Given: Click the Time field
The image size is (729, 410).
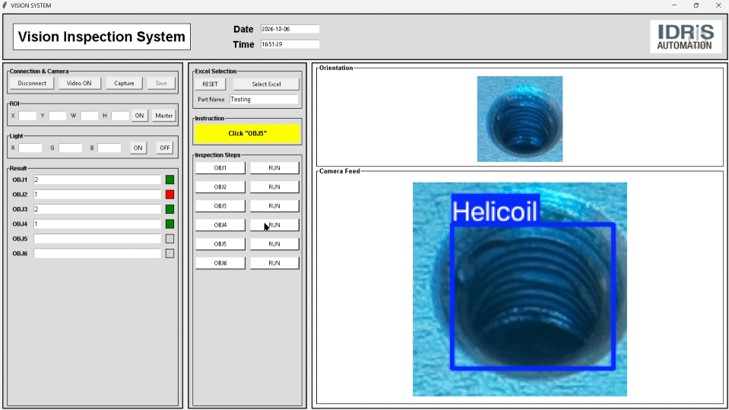Looking at the screenshot, I should coord(290,44).
